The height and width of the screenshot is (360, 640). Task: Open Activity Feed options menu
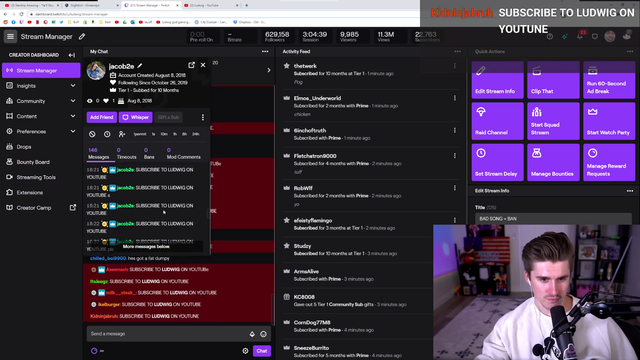(457, 51)
